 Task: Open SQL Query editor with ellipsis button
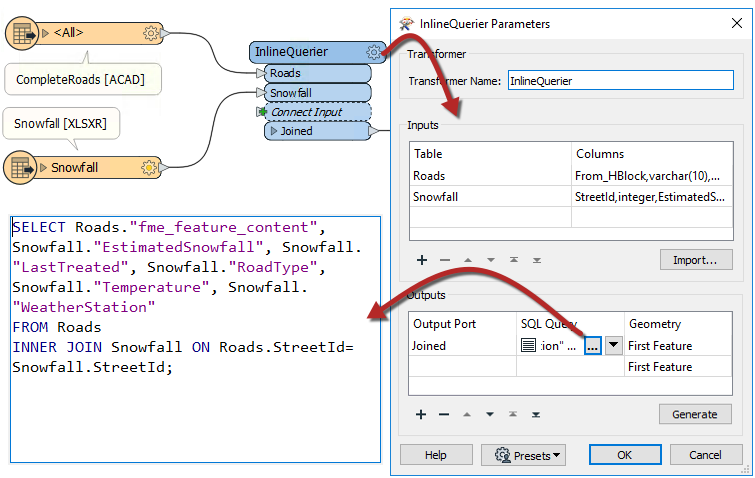point(591,346)
